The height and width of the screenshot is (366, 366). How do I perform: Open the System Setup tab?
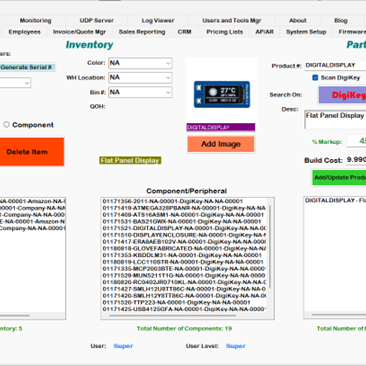coord(306,32)
